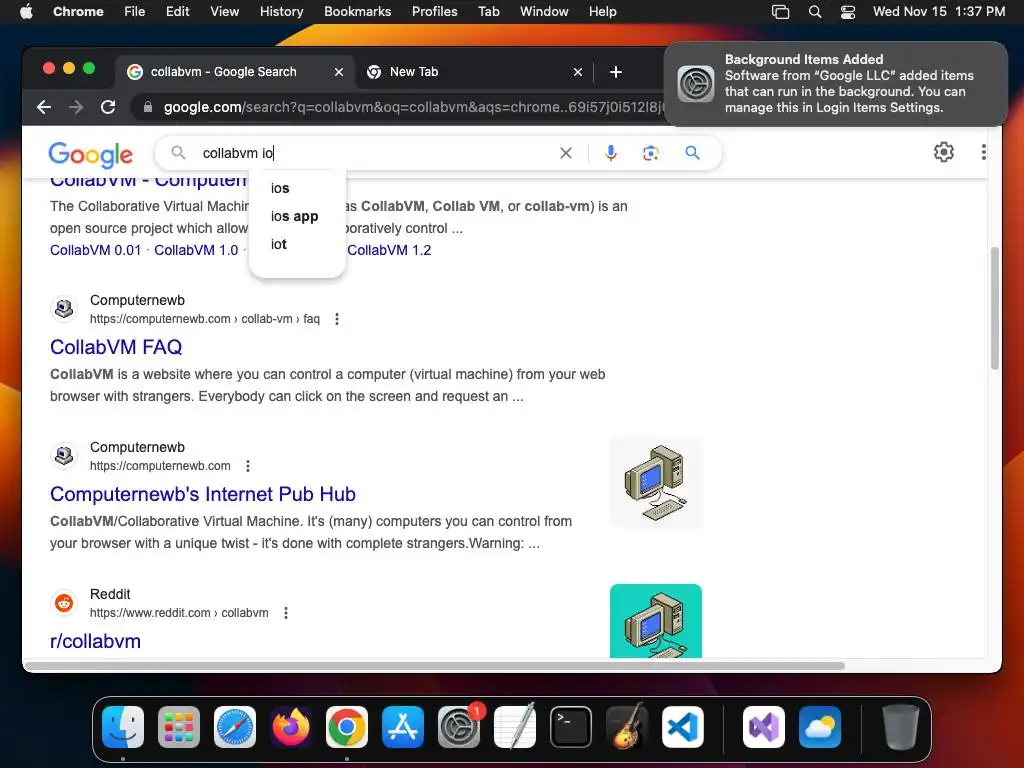The image size is (1024, 768).
Task: Open the CollabVM FAQ link
Action: point(116,347)
